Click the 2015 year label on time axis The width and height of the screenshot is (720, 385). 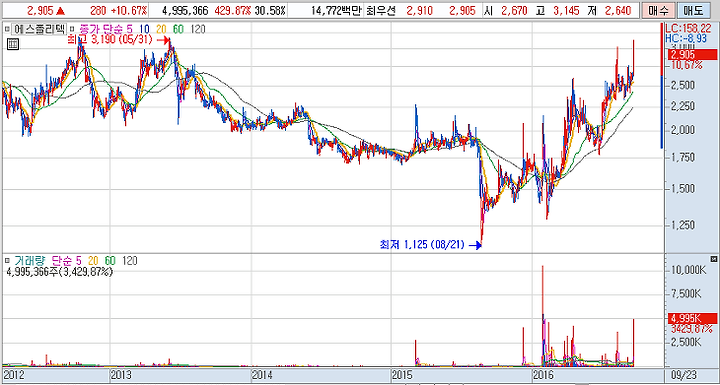[x=403, y=375]
